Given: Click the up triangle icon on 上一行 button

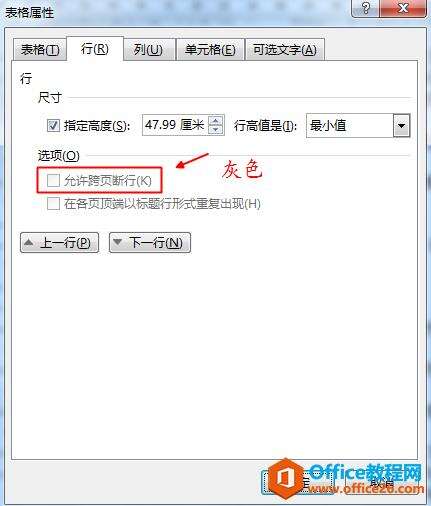Looking at the screenshot, I should pos(29,242).
